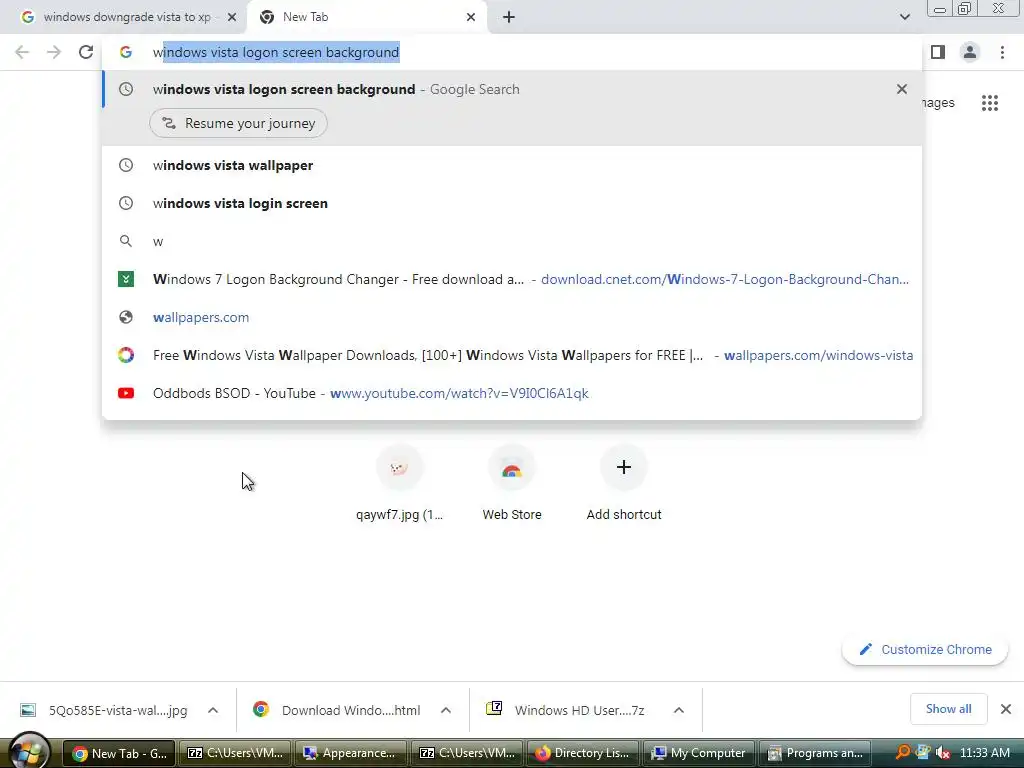The image size is (1024, 768).
Task: Switch to Programs and Features taskbar button
Action: click(816, 753)
